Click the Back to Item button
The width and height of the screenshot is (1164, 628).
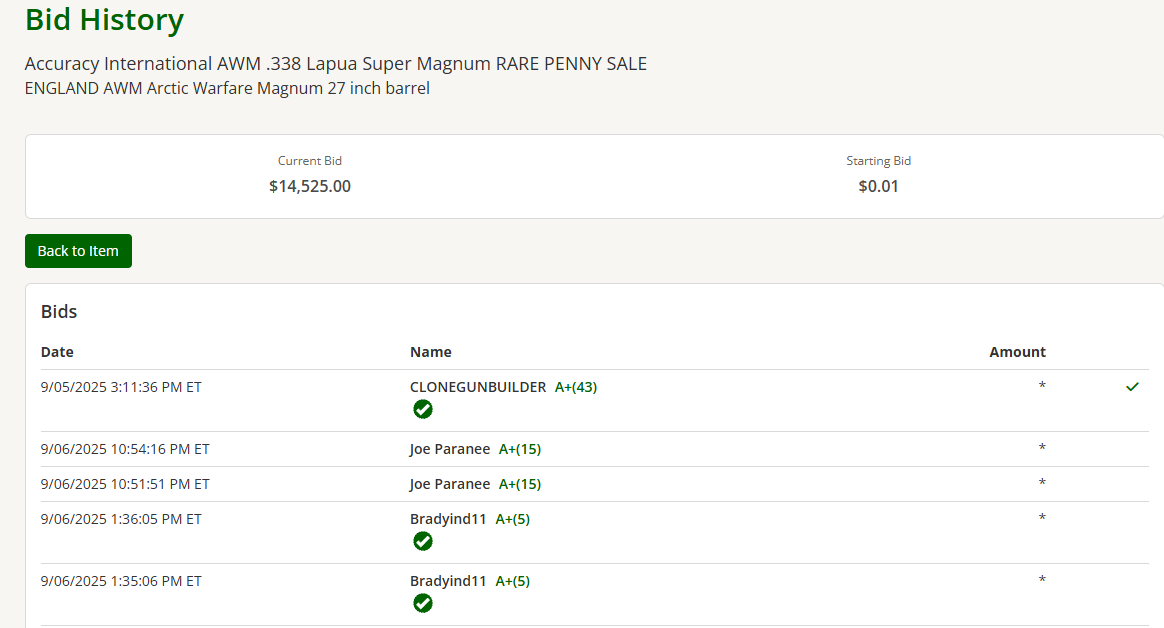pos(78,251)
